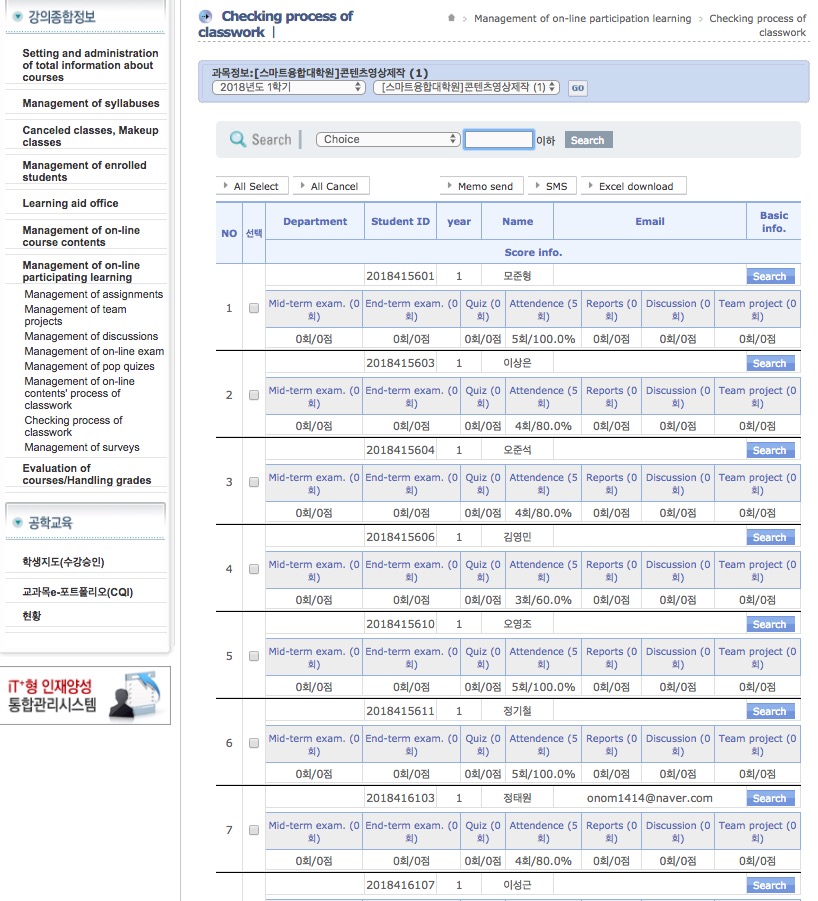Click the Memo send button
The height and width of the screenshot is (901, 818).
click(481, 186)
